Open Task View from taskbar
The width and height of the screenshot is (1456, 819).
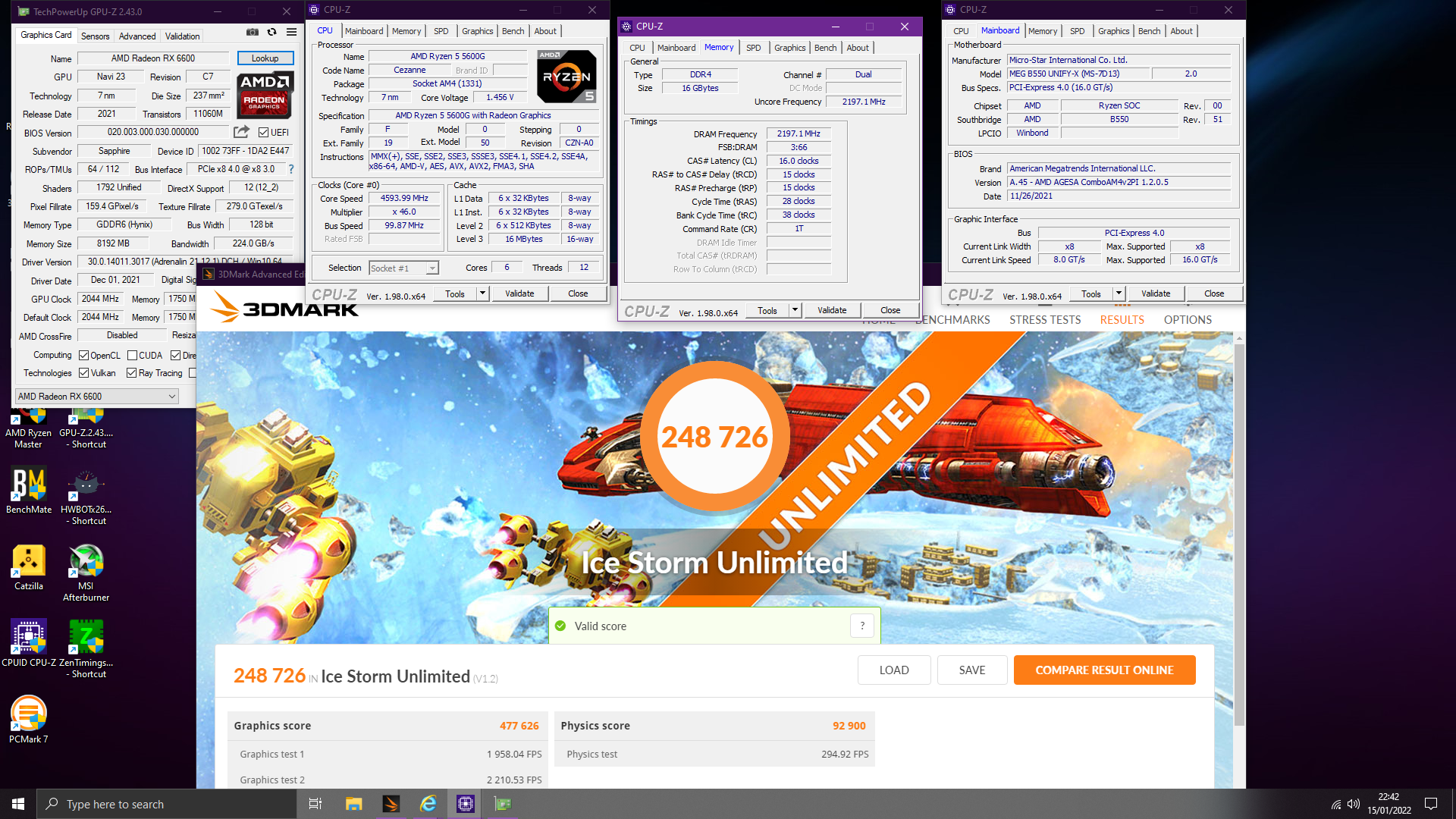point(315,804)
